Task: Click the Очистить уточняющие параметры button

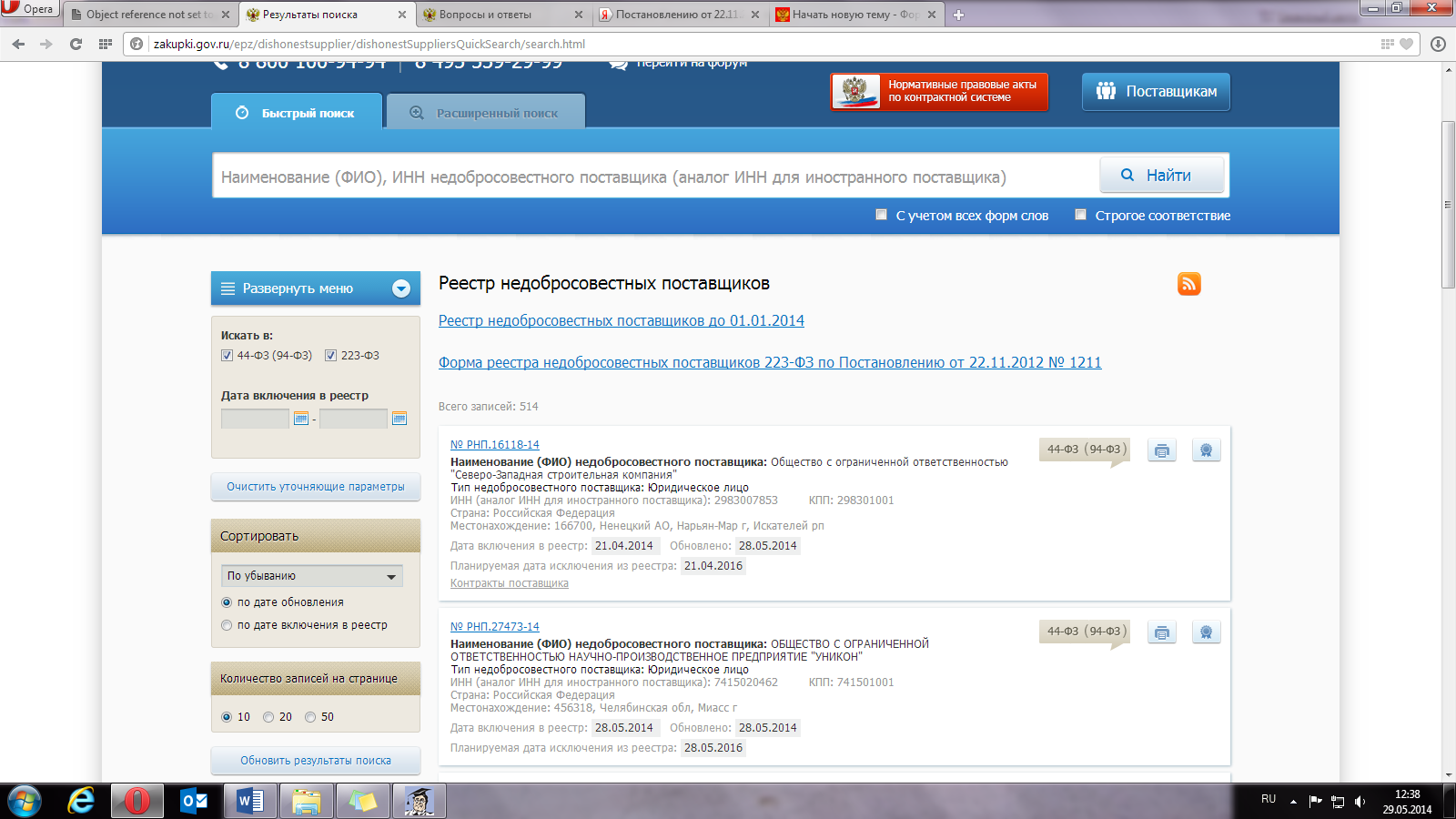Action: 315,487
